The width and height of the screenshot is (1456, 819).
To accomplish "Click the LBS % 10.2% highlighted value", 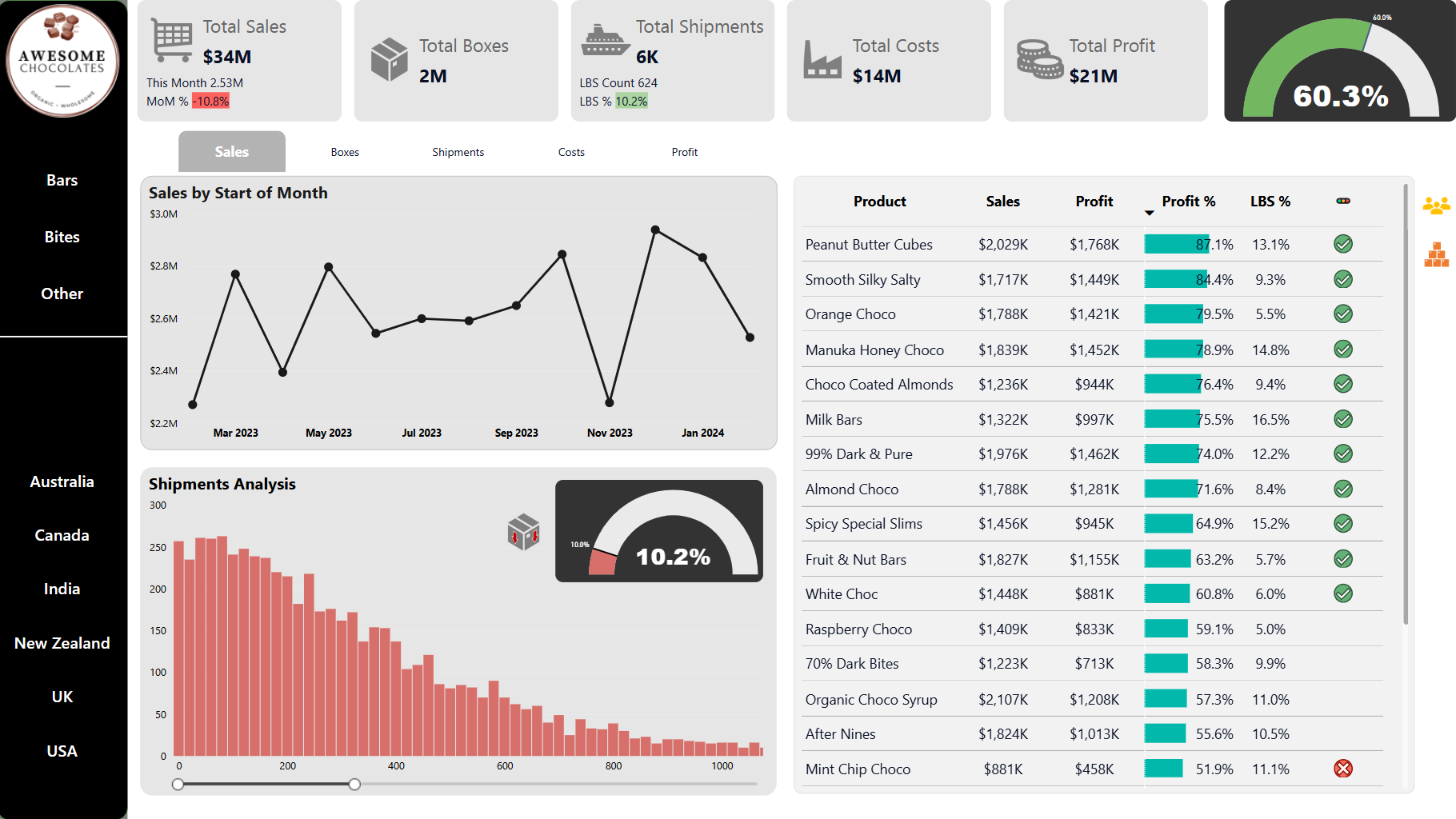I will [631, 102].
